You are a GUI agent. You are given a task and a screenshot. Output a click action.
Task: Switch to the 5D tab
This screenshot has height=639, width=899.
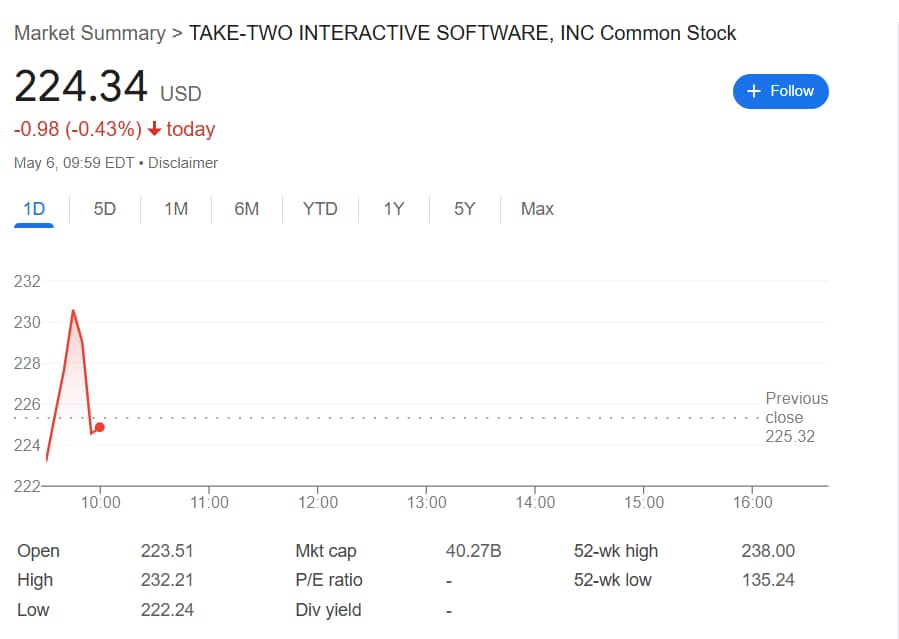(105, 209)
